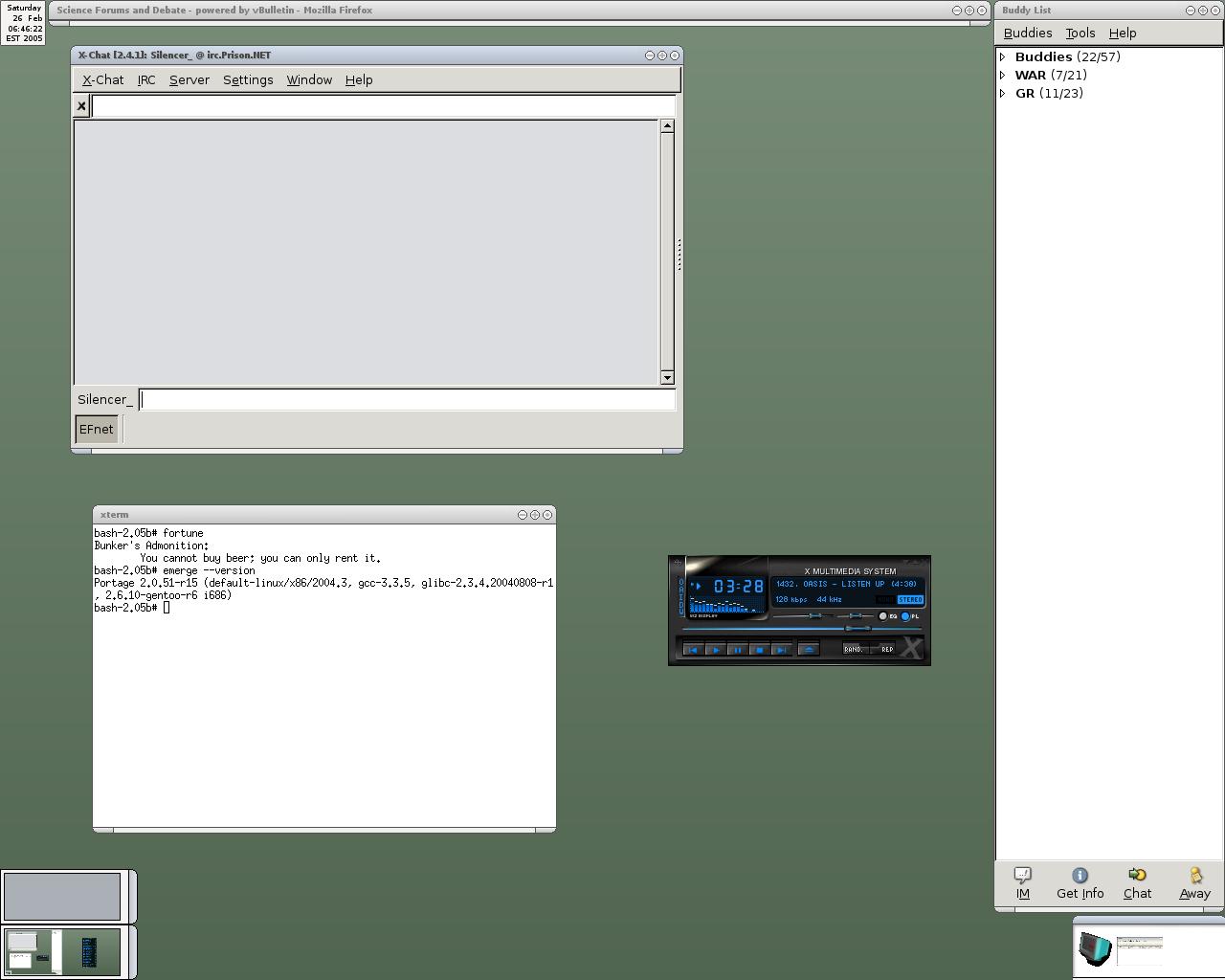Click the XMMS eject button
Image resolution: width=1225 pixels, height=980 pixels.
click(809, 650)
